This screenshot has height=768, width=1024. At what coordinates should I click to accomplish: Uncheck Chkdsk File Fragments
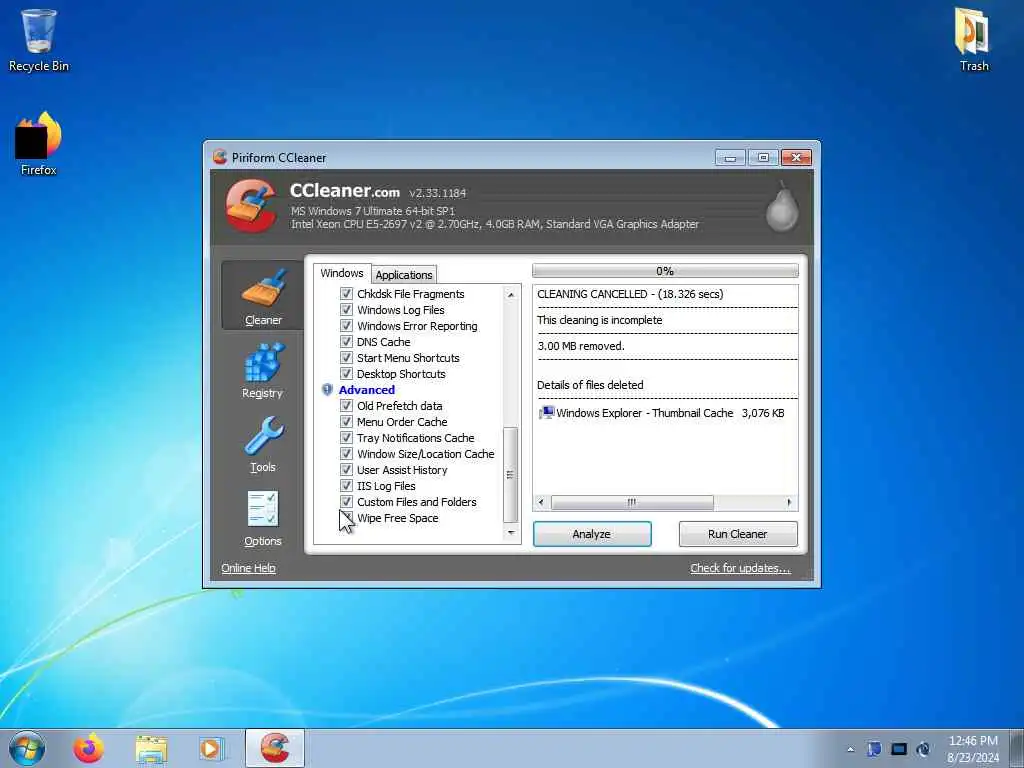[x=346, y=294]
